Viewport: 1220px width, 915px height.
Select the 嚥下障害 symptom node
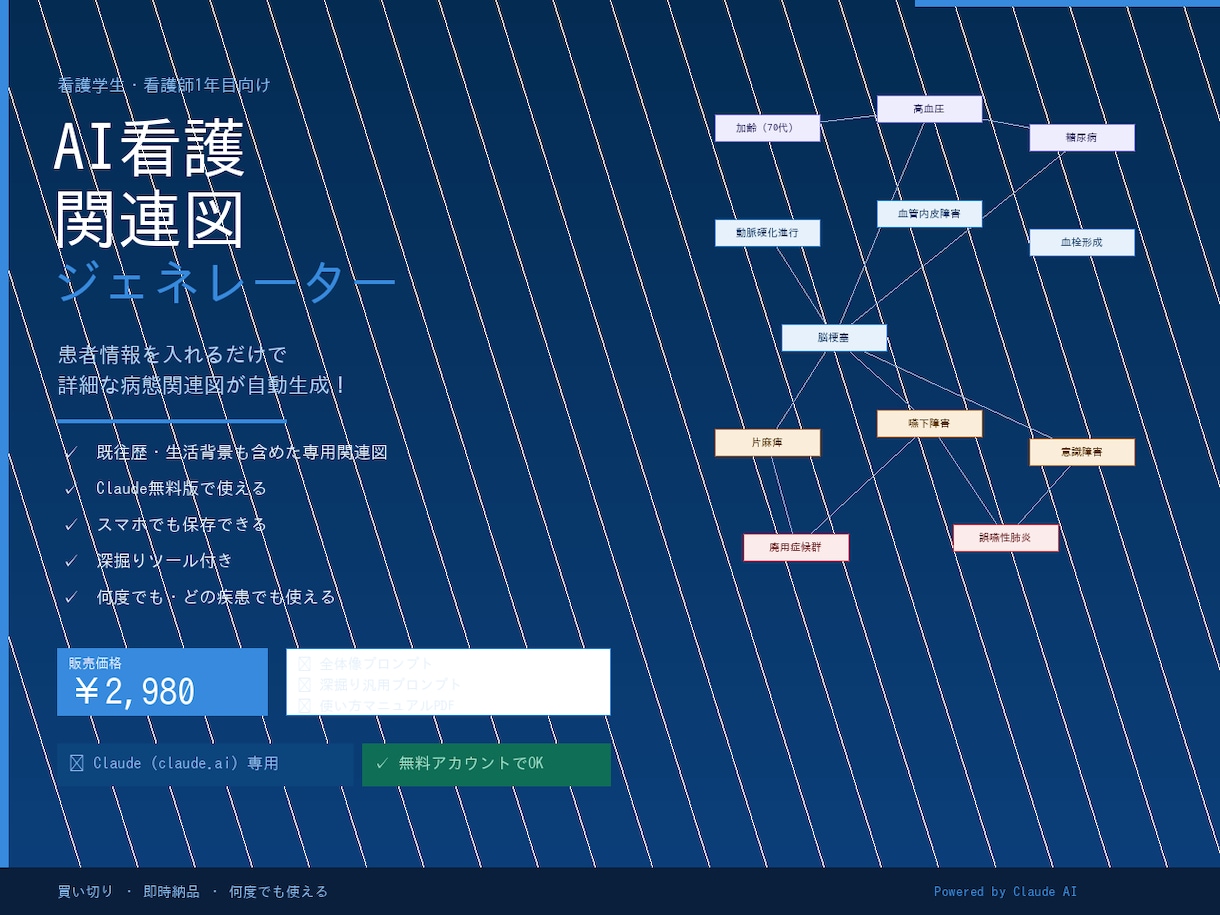point(929,424)
